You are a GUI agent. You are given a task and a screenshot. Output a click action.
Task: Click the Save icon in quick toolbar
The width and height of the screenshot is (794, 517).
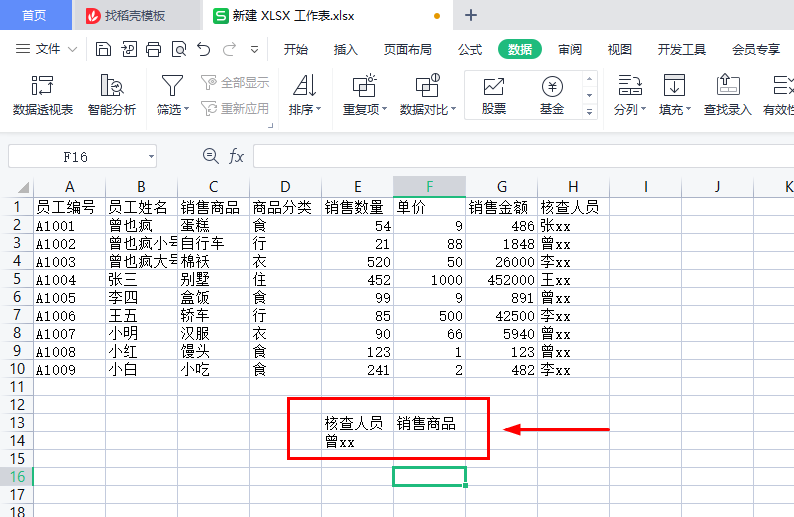pos(103,49)
